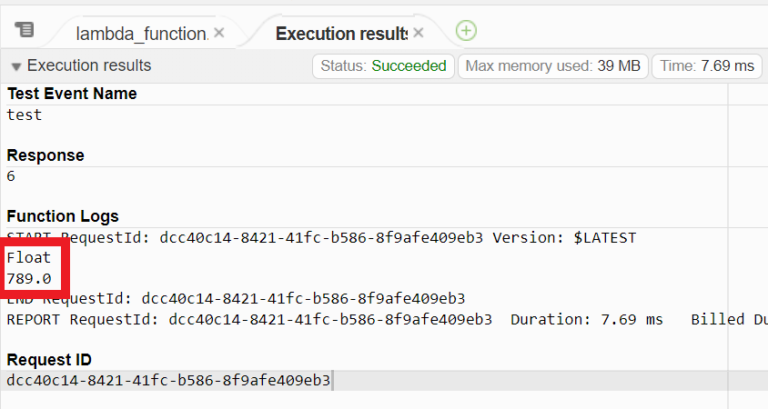Add a new tab with green plus
The width and height of the screenshot is (768, 409).
[x=466, y=31]
